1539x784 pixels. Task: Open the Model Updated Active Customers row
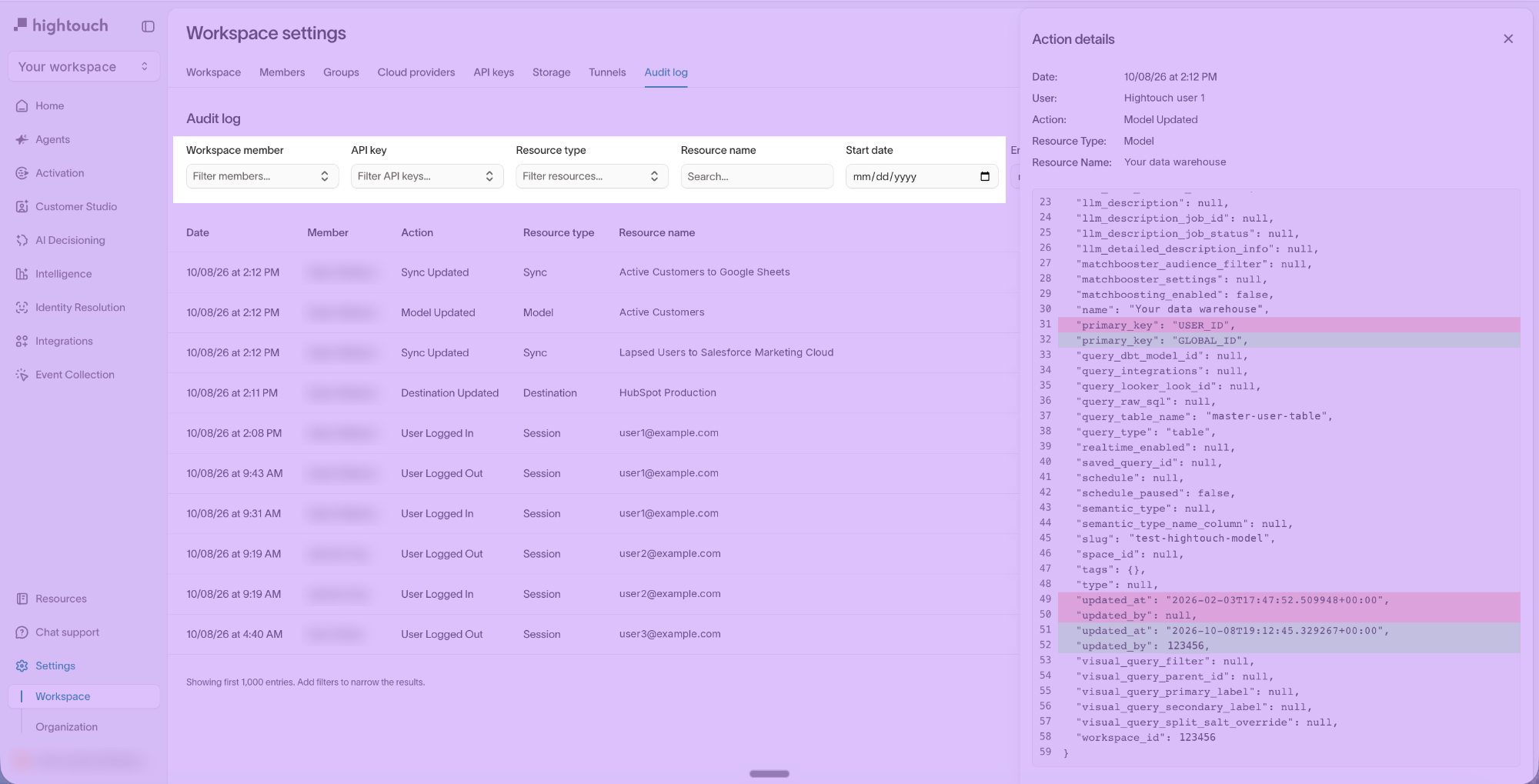click(593, 312)
